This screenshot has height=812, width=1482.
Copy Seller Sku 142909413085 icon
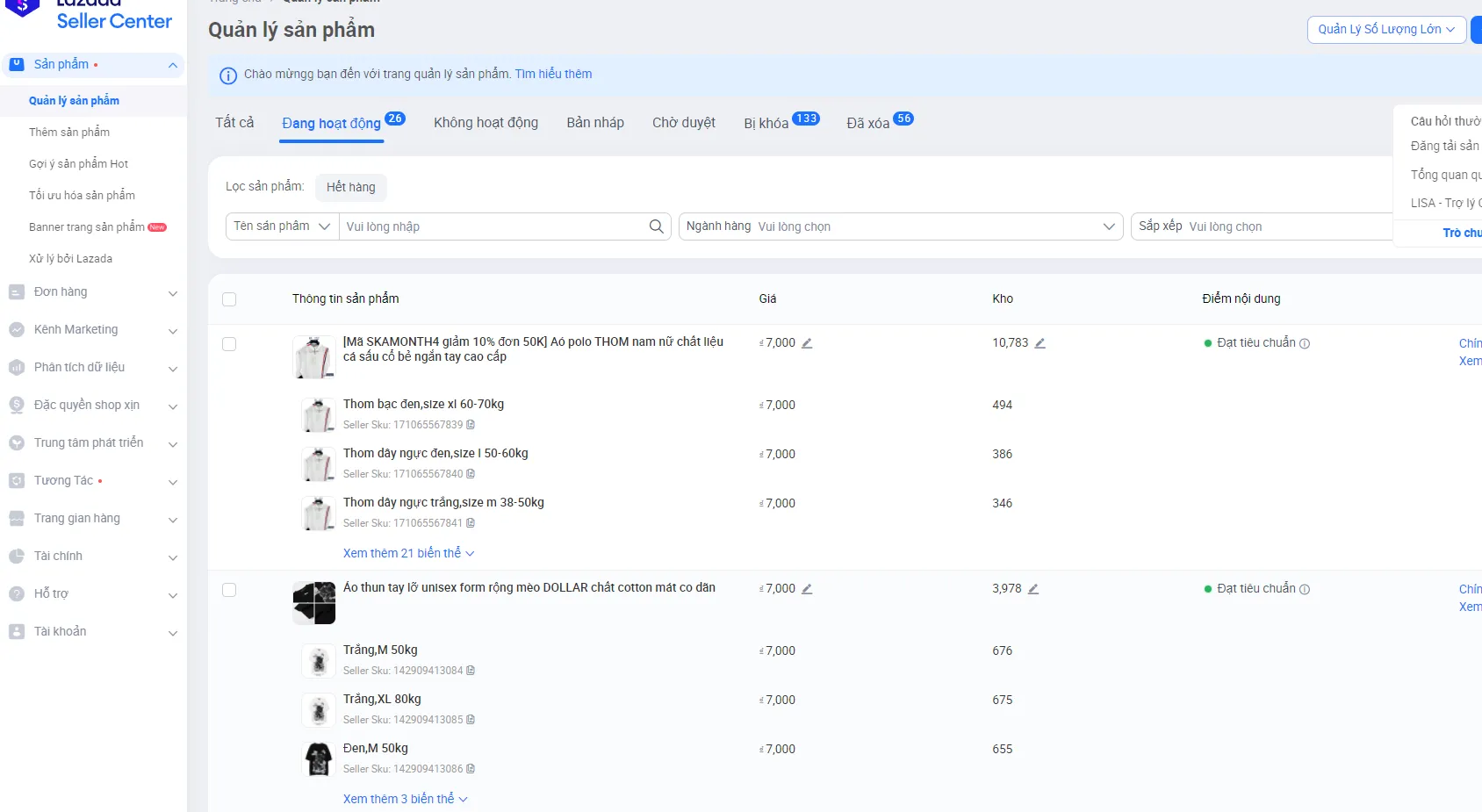point(471,720)
